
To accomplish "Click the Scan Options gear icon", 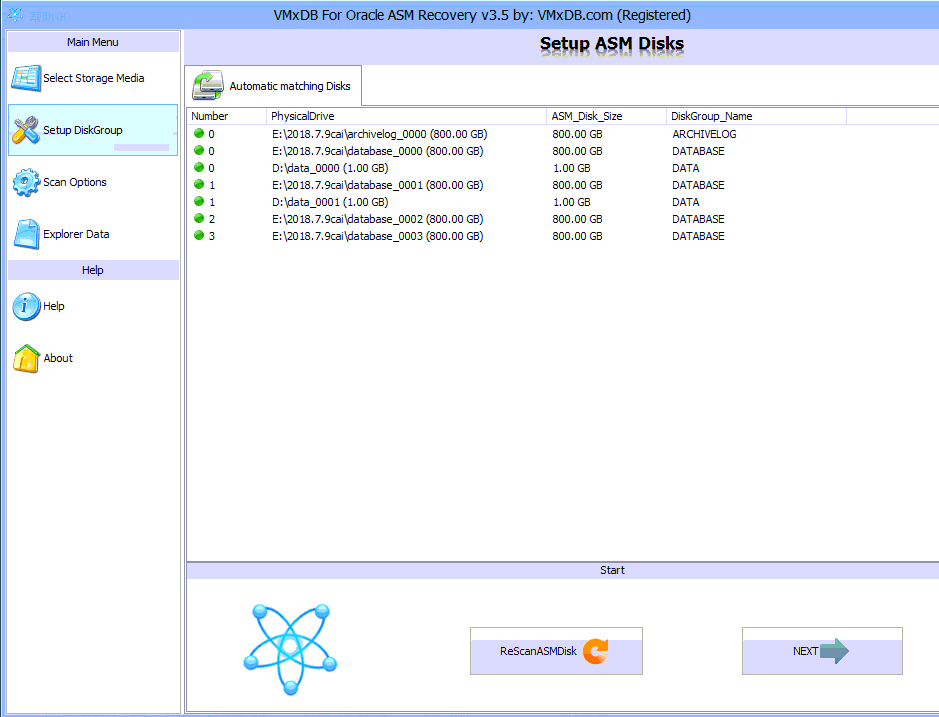I will [26, 182].
